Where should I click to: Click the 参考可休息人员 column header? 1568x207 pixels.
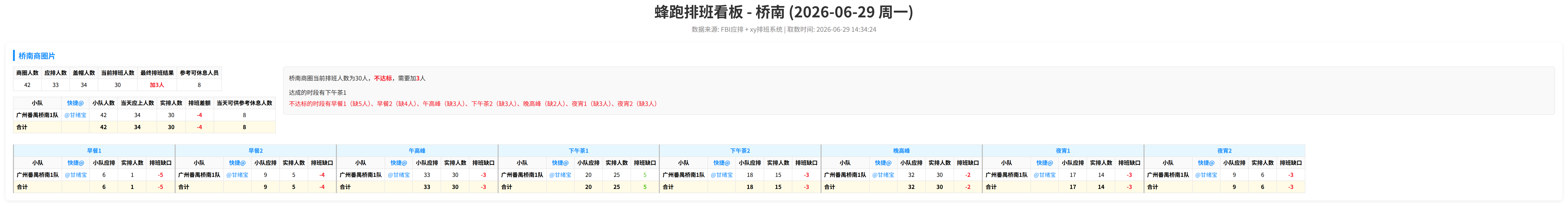[199, 73]
